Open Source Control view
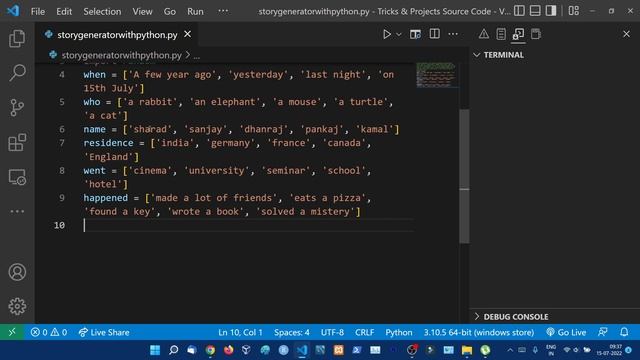This screenshot has width=640, height=360. (17, 108)
